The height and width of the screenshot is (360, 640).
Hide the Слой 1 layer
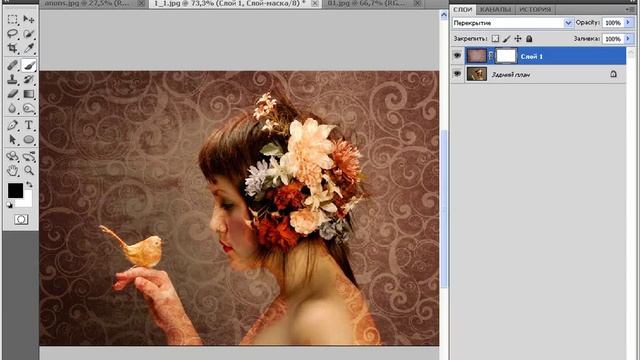[457, 56]
